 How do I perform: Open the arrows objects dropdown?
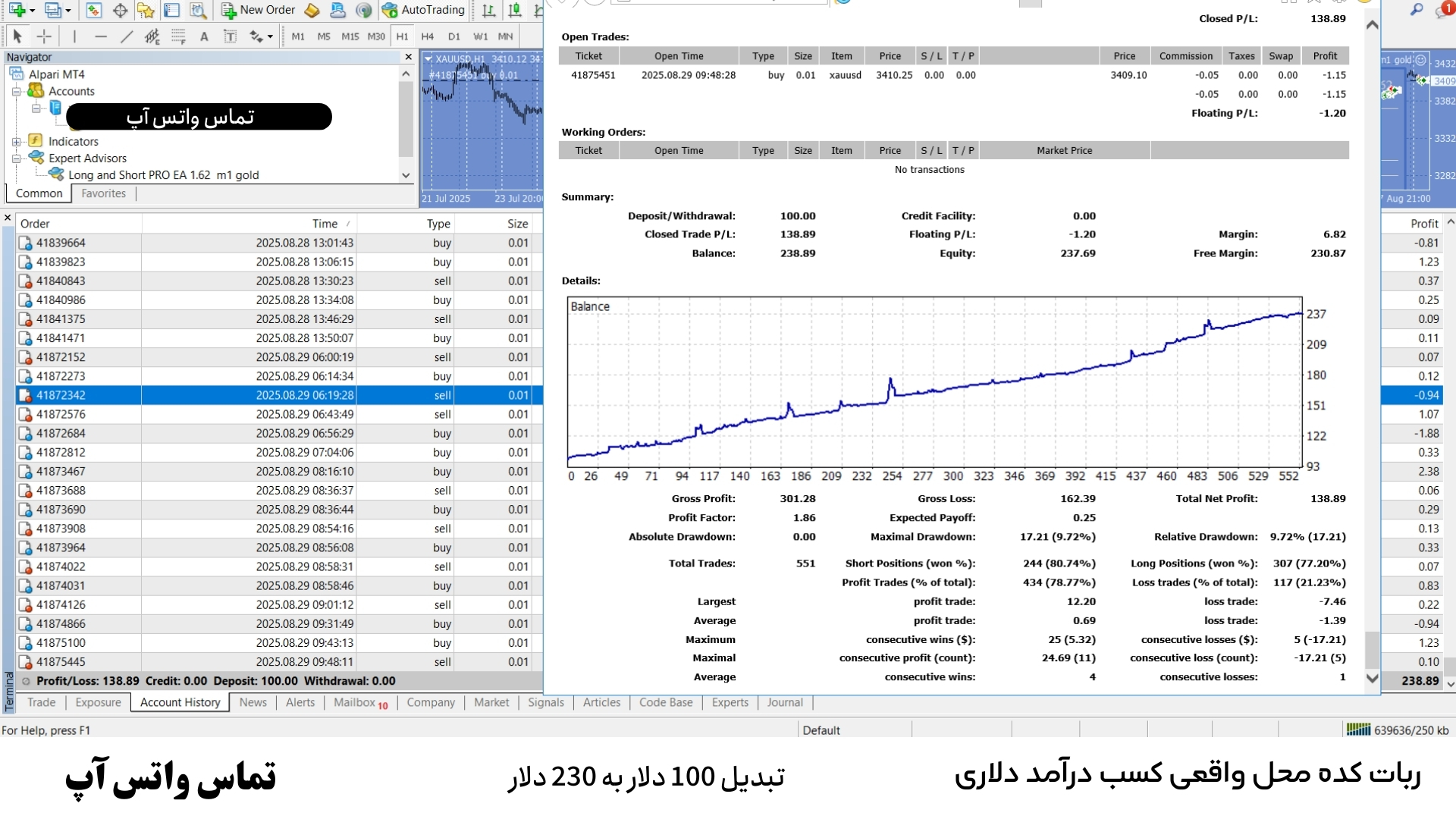270,36
